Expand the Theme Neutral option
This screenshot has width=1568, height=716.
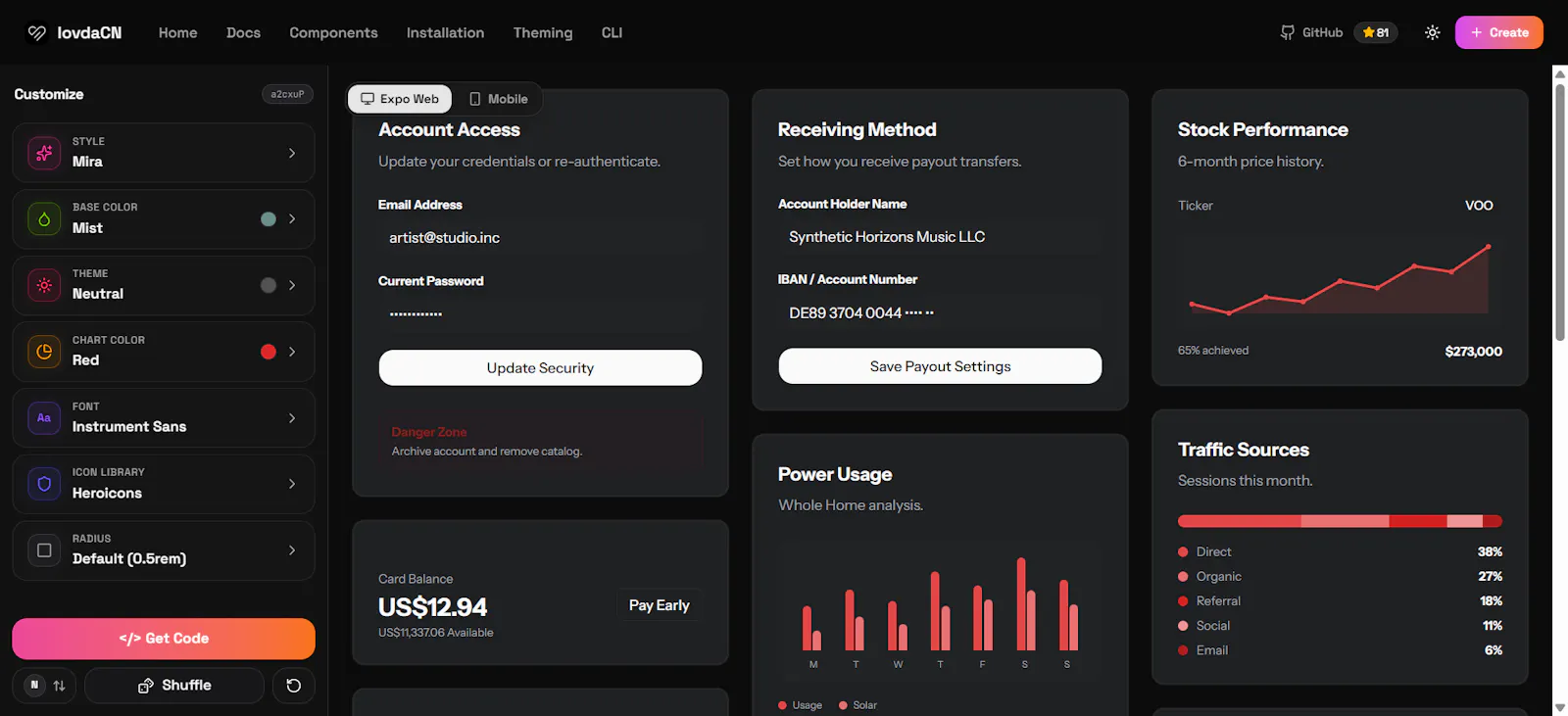pos(164,285)
